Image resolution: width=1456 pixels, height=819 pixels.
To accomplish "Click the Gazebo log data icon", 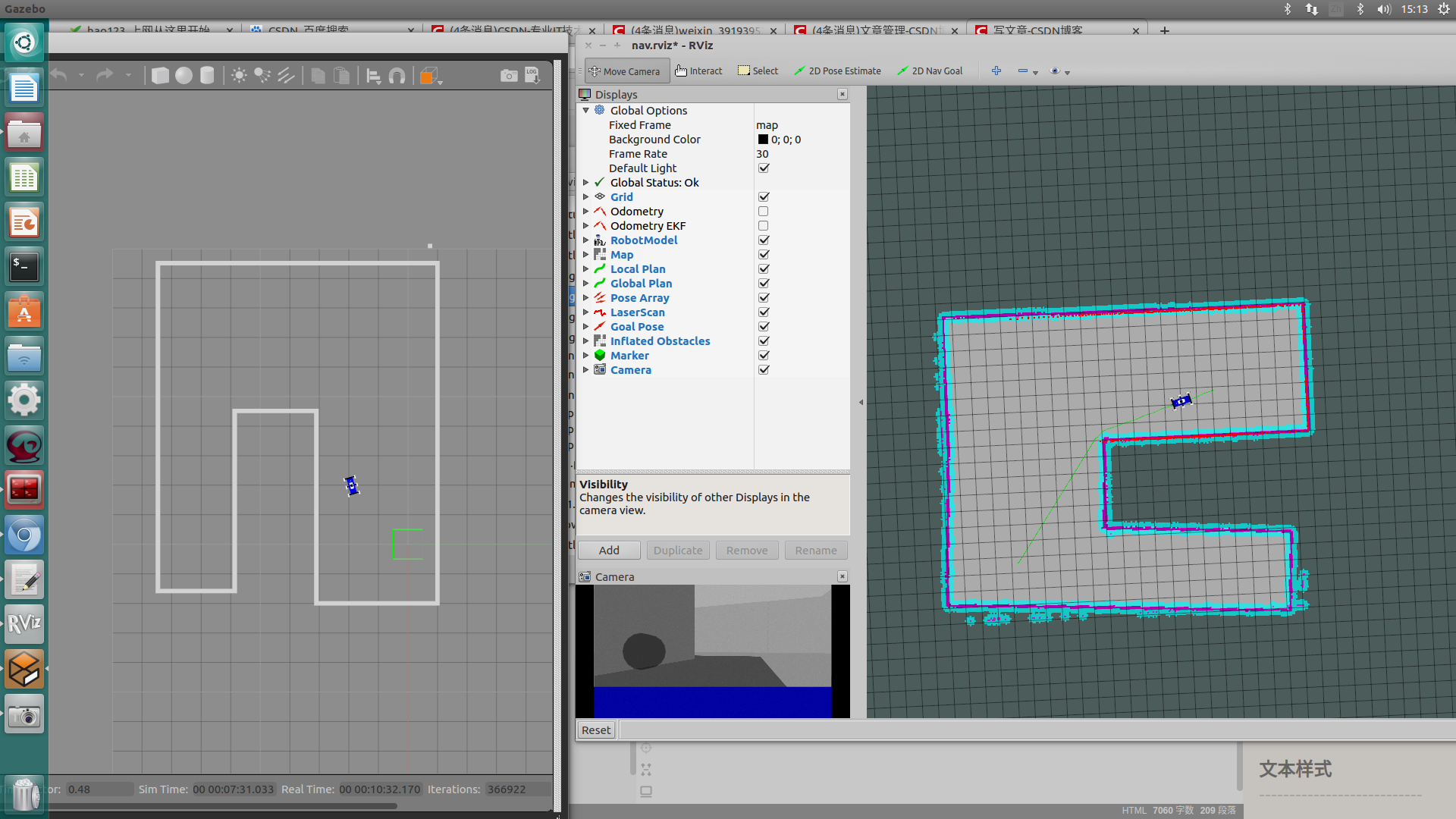I will 532,76.
